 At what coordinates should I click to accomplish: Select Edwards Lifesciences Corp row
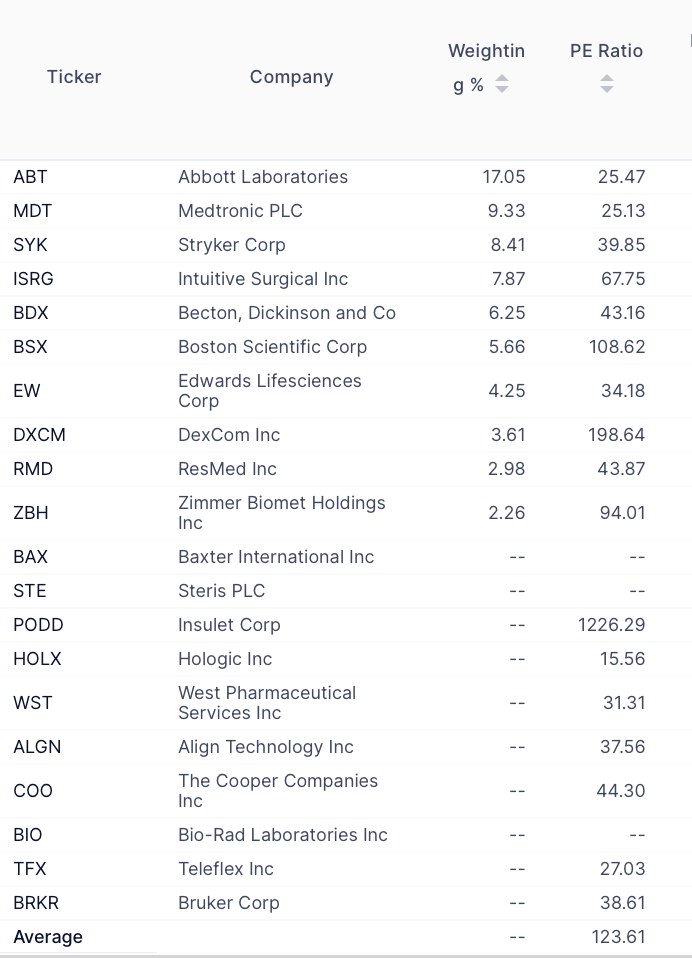pos(346,391)
